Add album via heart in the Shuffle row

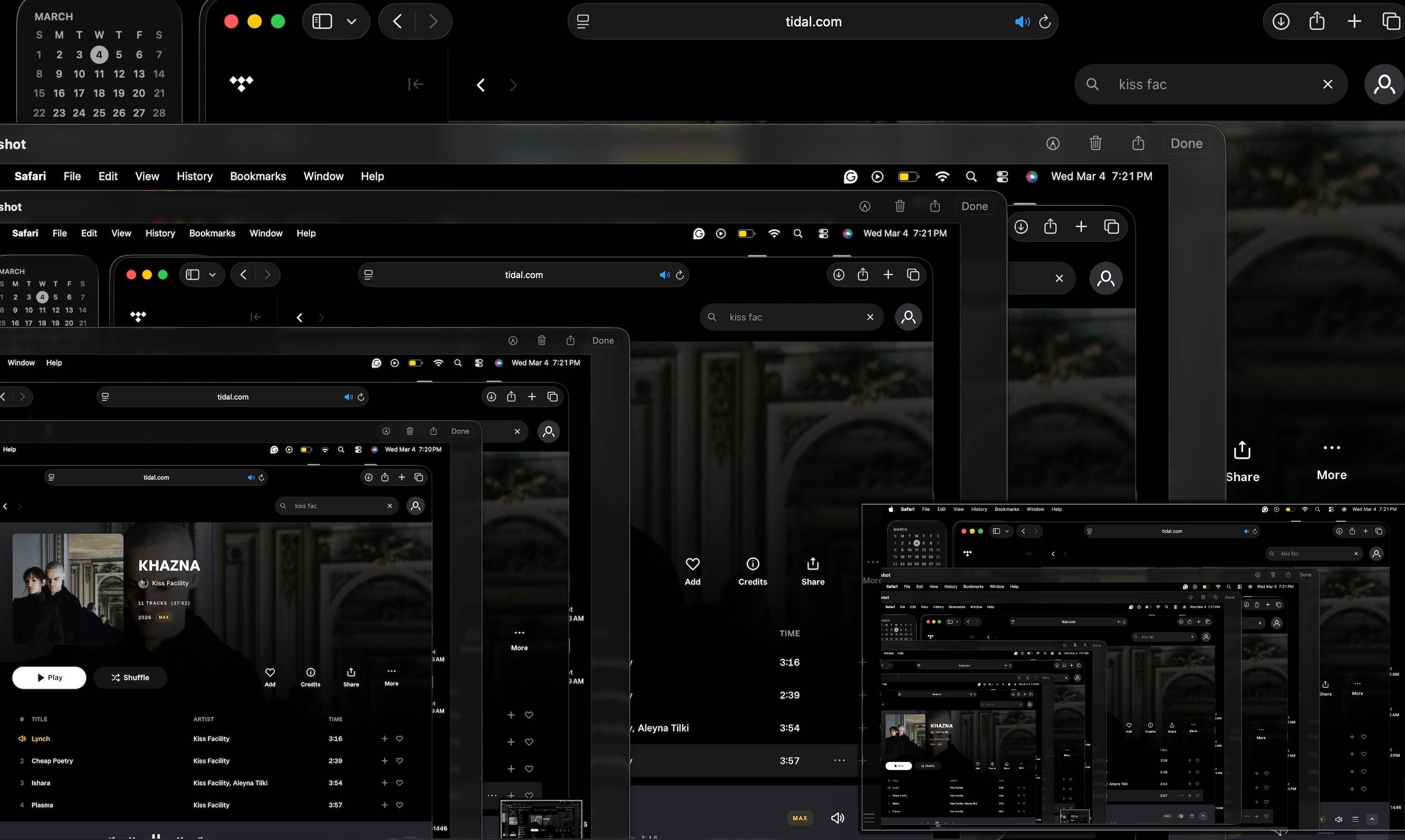270,677
